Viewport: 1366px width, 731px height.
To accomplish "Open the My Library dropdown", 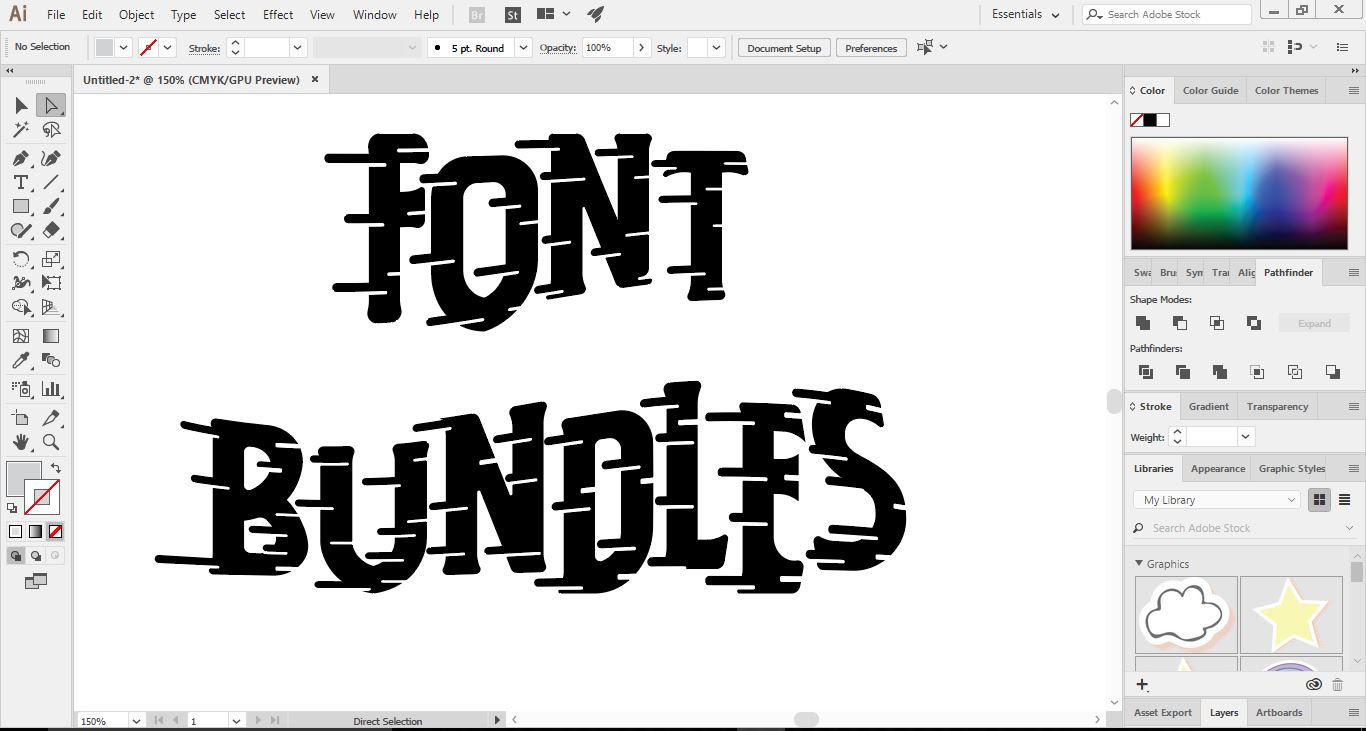I will pyautogui.click(x=1217, y=500).
